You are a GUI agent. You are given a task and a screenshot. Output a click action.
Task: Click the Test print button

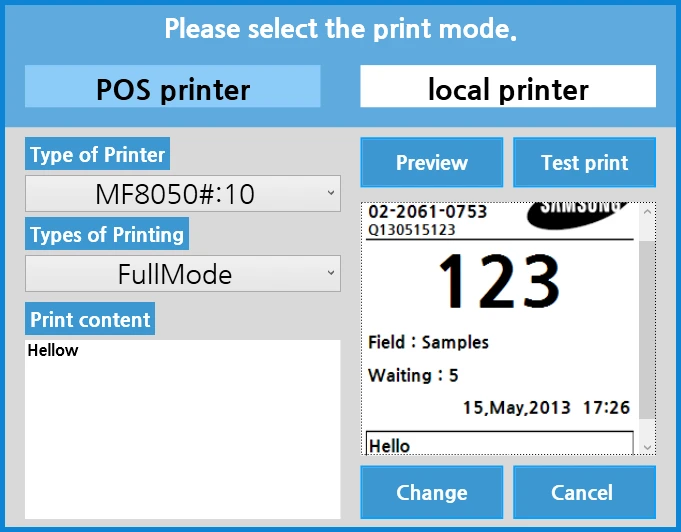pos(585,162)
